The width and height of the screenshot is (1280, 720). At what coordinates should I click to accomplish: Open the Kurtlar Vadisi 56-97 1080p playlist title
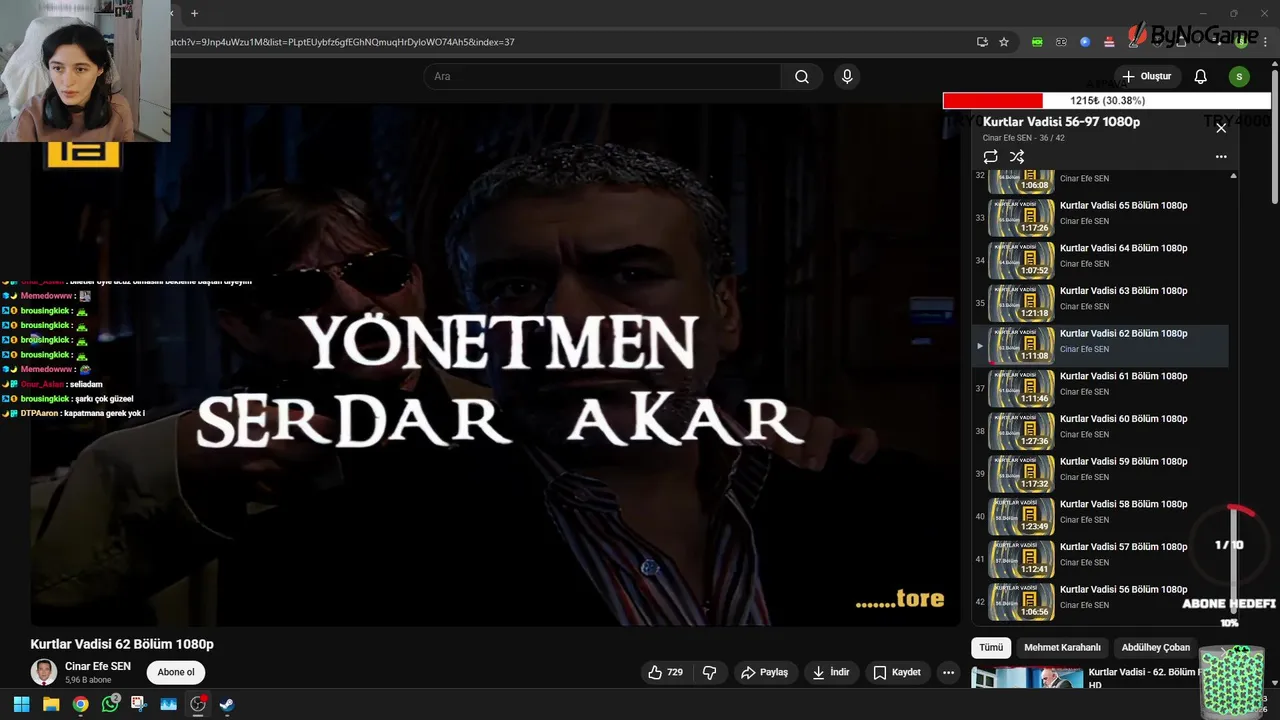(1061, 122)
